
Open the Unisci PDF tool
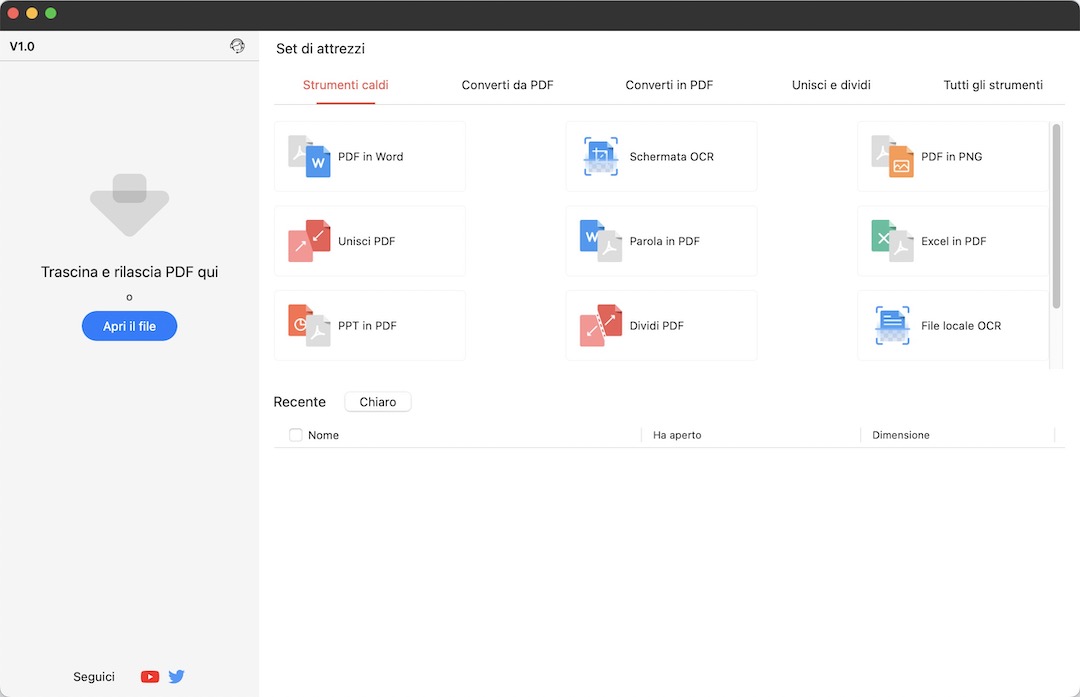click(x=370, y=241)
